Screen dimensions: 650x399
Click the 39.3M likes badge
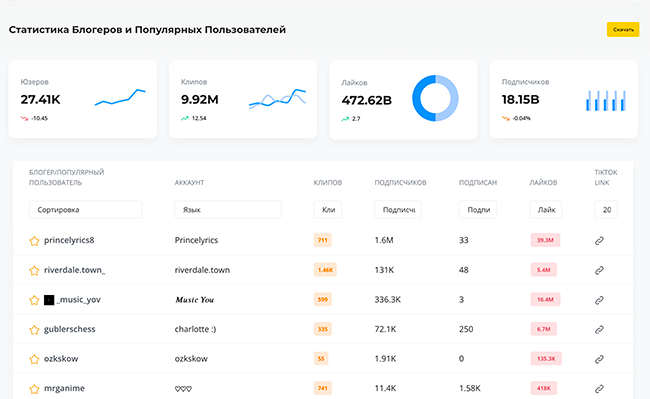click(546, 240)
